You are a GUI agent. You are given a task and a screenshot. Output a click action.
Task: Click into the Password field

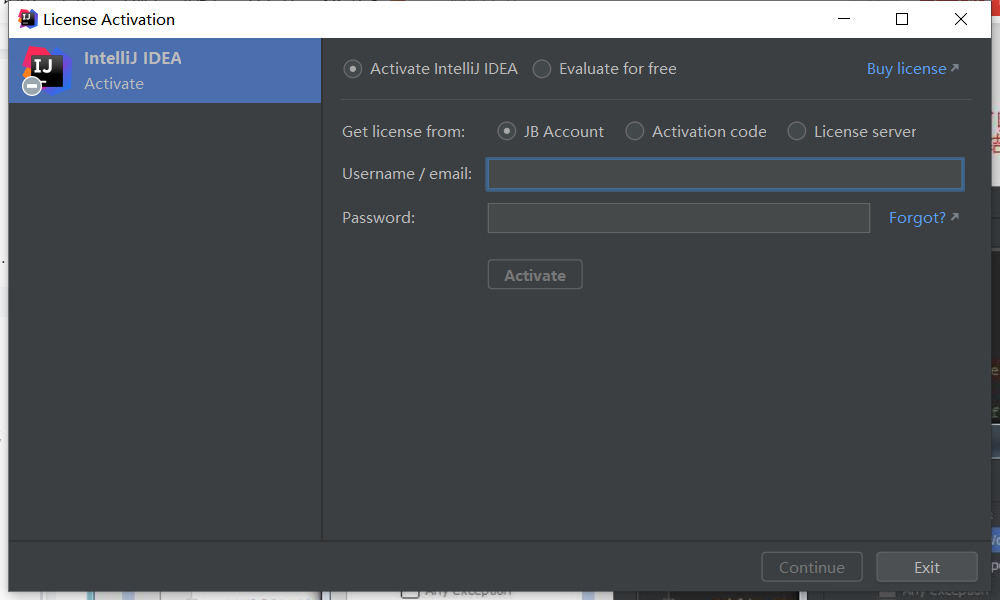678,218
